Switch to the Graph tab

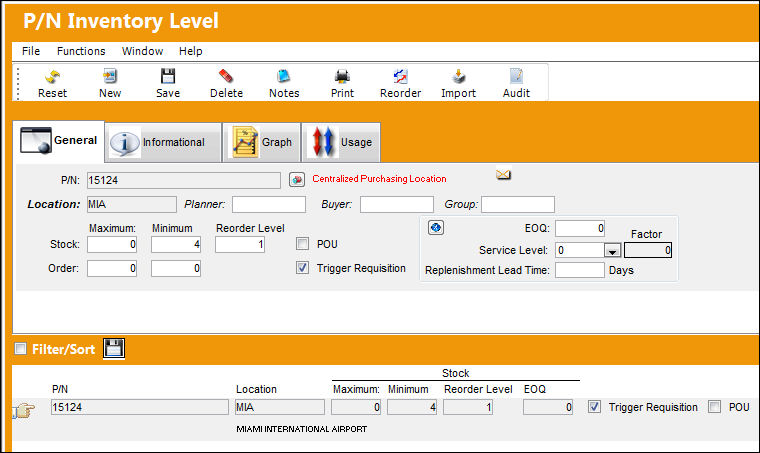(x=262, y=142)
